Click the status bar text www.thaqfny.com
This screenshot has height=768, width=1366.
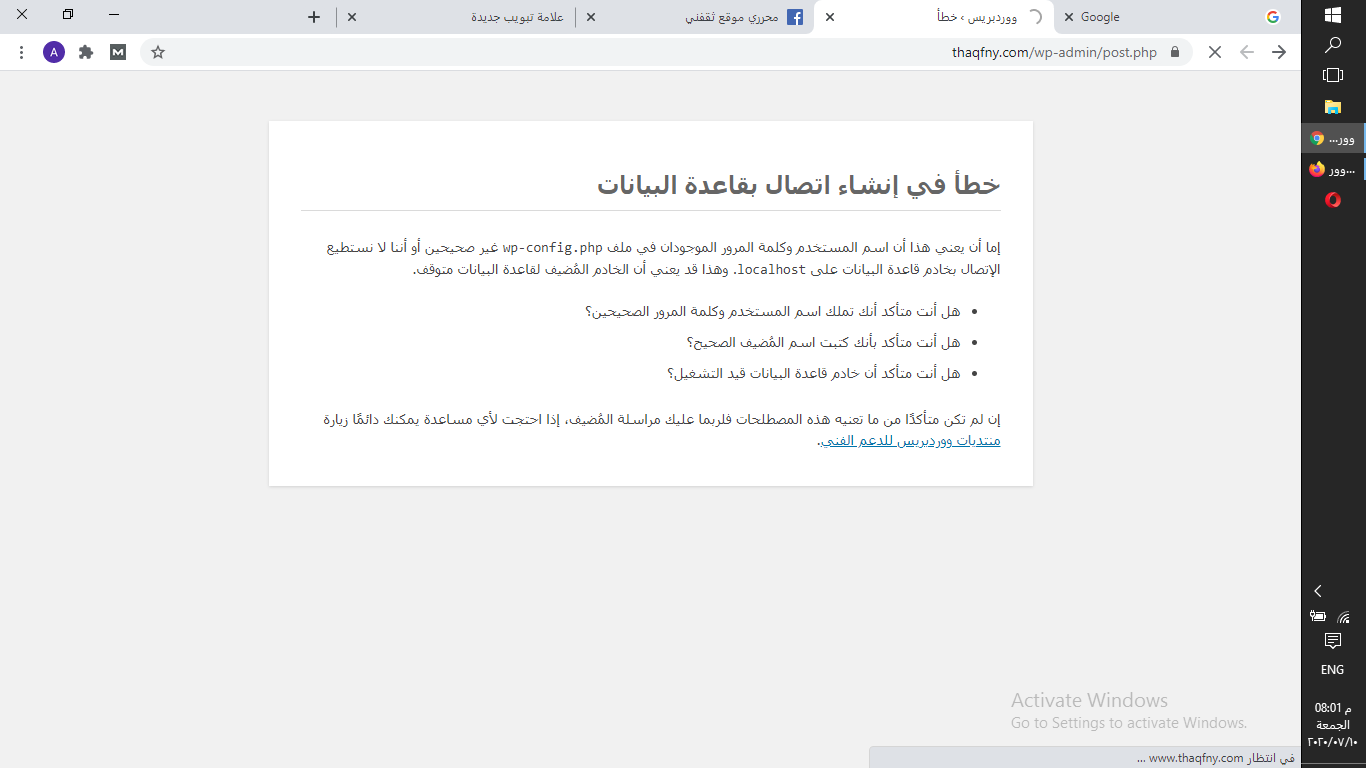[1196, 758]
